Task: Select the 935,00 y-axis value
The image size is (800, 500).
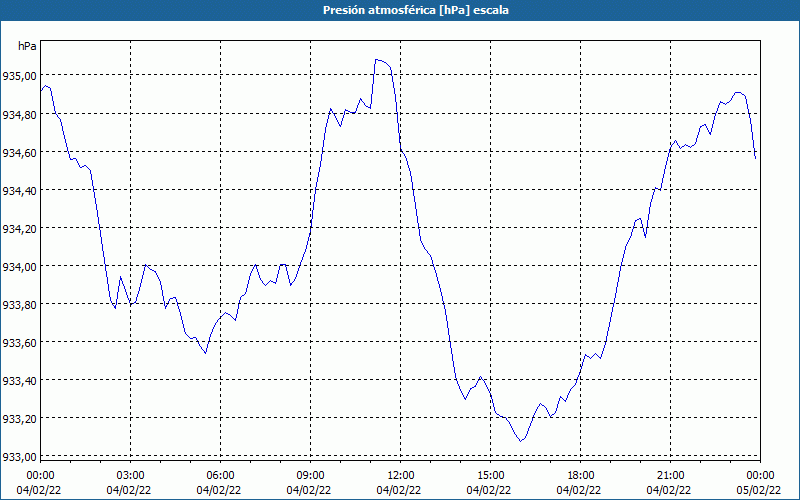Action: click(19, 76)
